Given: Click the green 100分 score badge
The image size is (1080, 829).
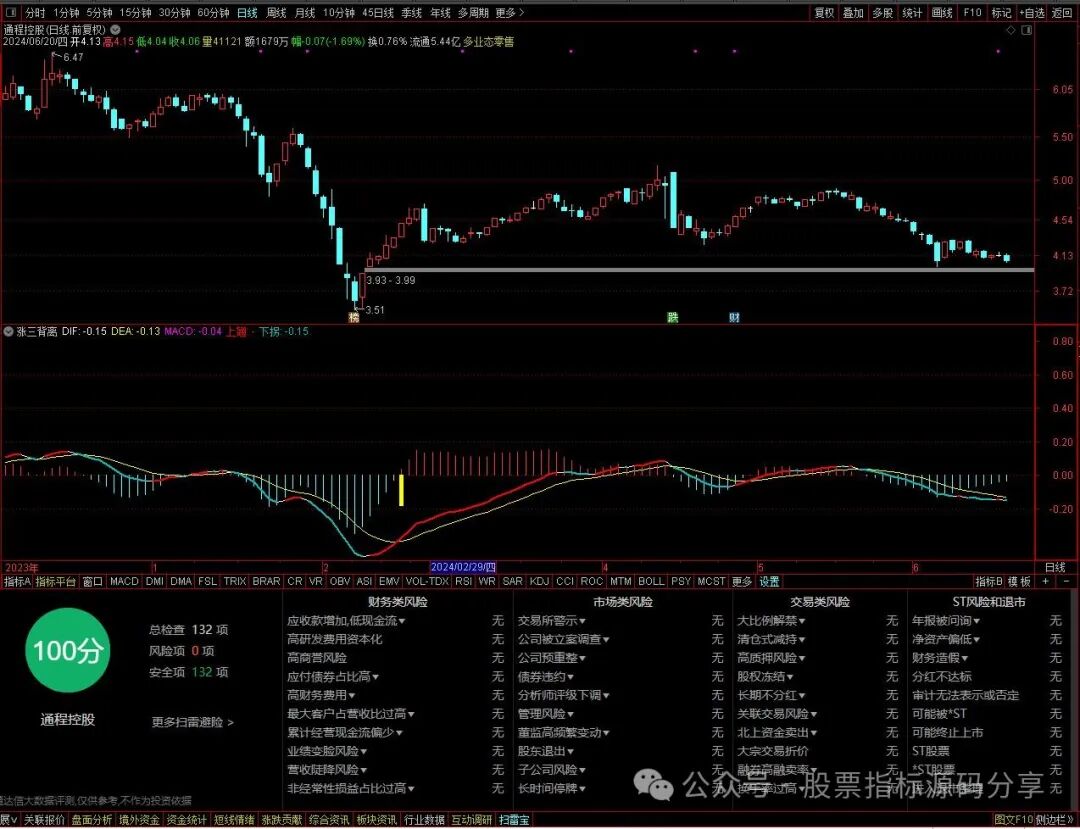Looking at the screenshot, I should [68, 651].
